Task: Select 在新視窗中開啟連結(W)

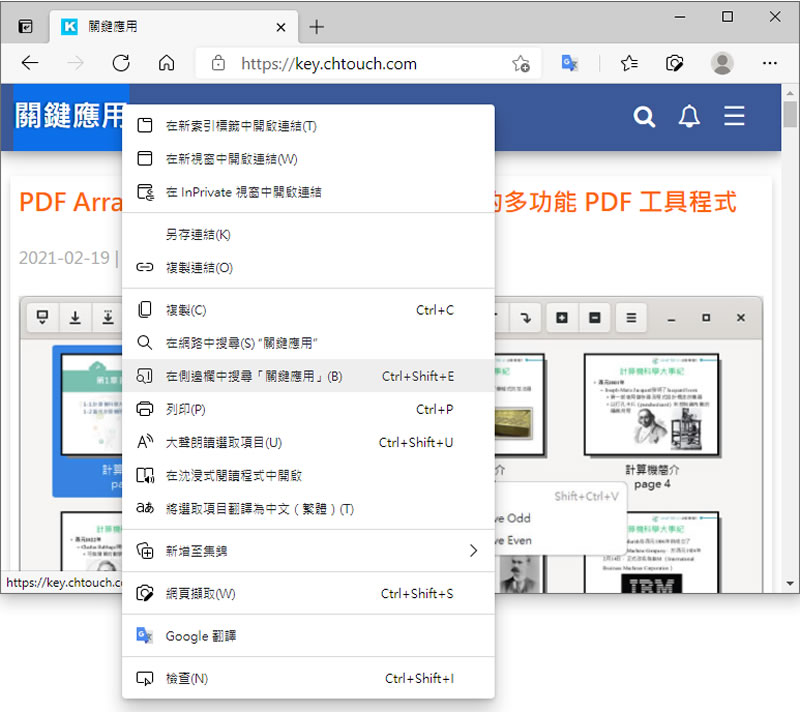Action: [x=308, y=159]
